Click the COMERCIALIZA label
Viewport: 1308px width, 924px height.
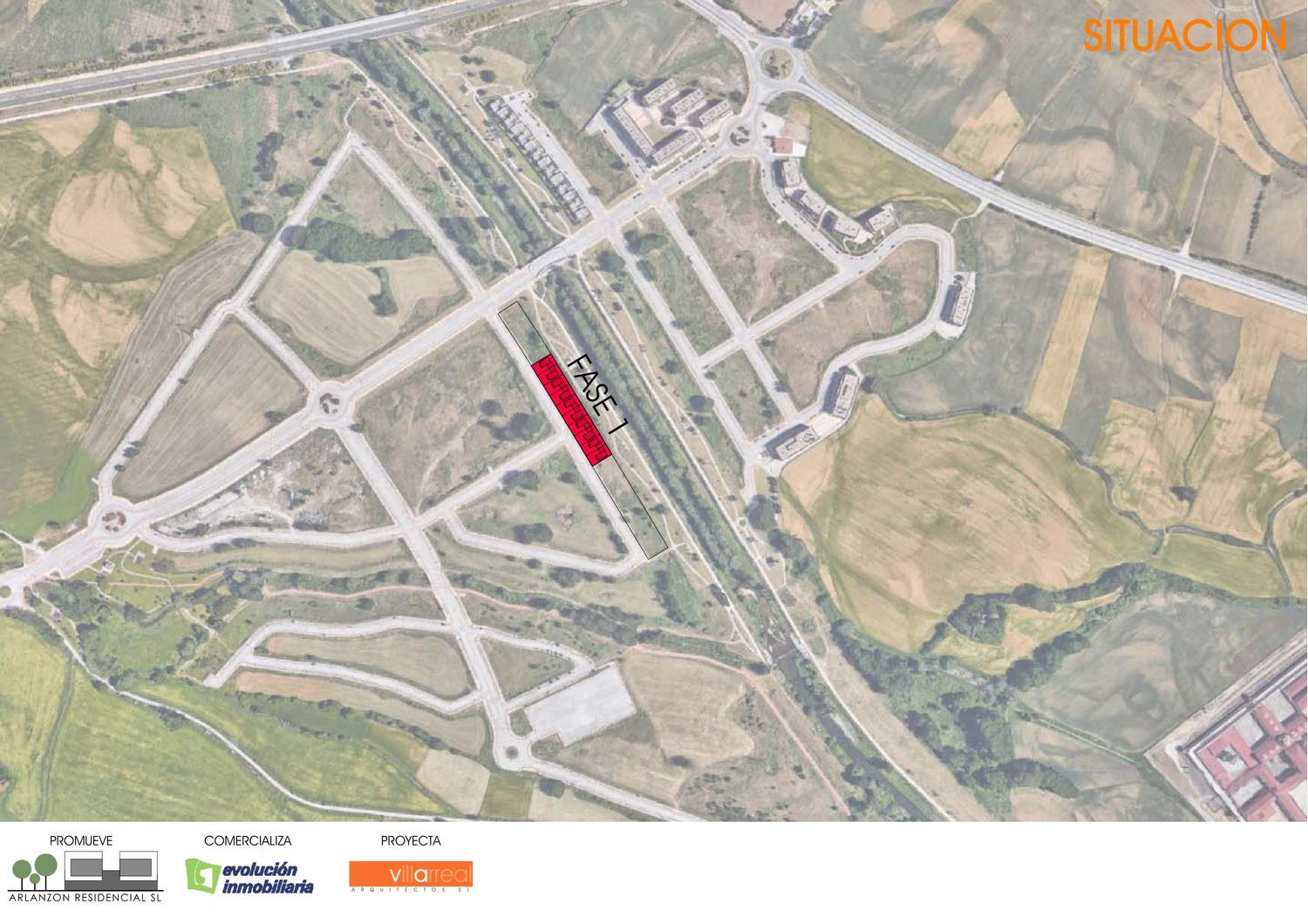tap(248, 841)
